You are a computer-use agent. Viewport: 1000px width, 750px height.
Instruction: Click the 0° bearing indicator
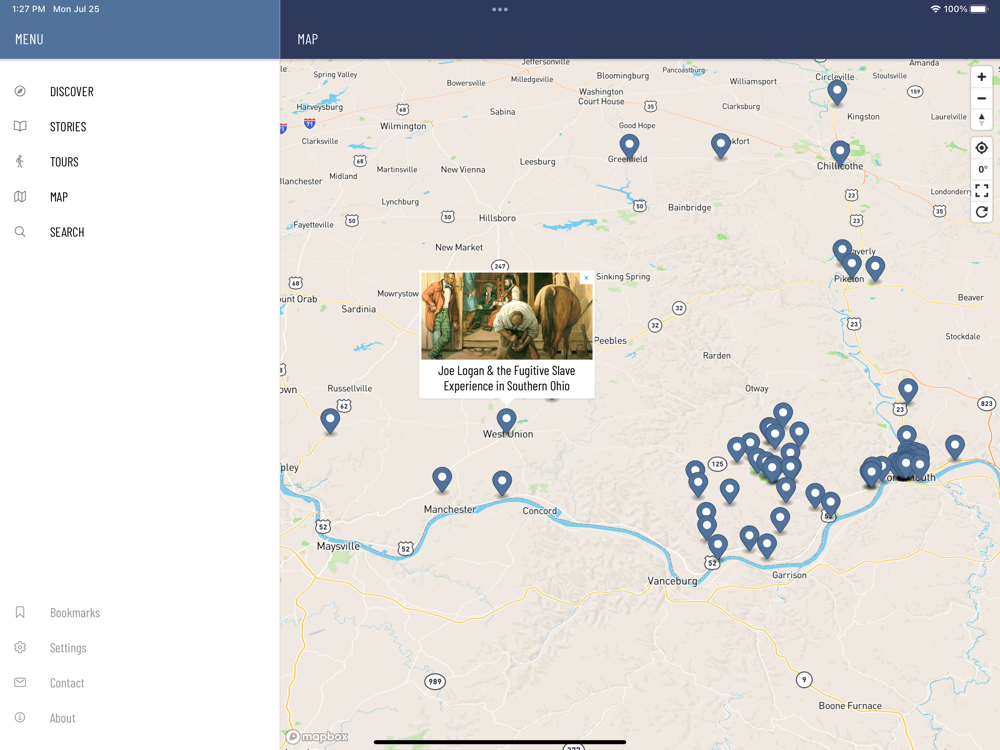point(982,169)
